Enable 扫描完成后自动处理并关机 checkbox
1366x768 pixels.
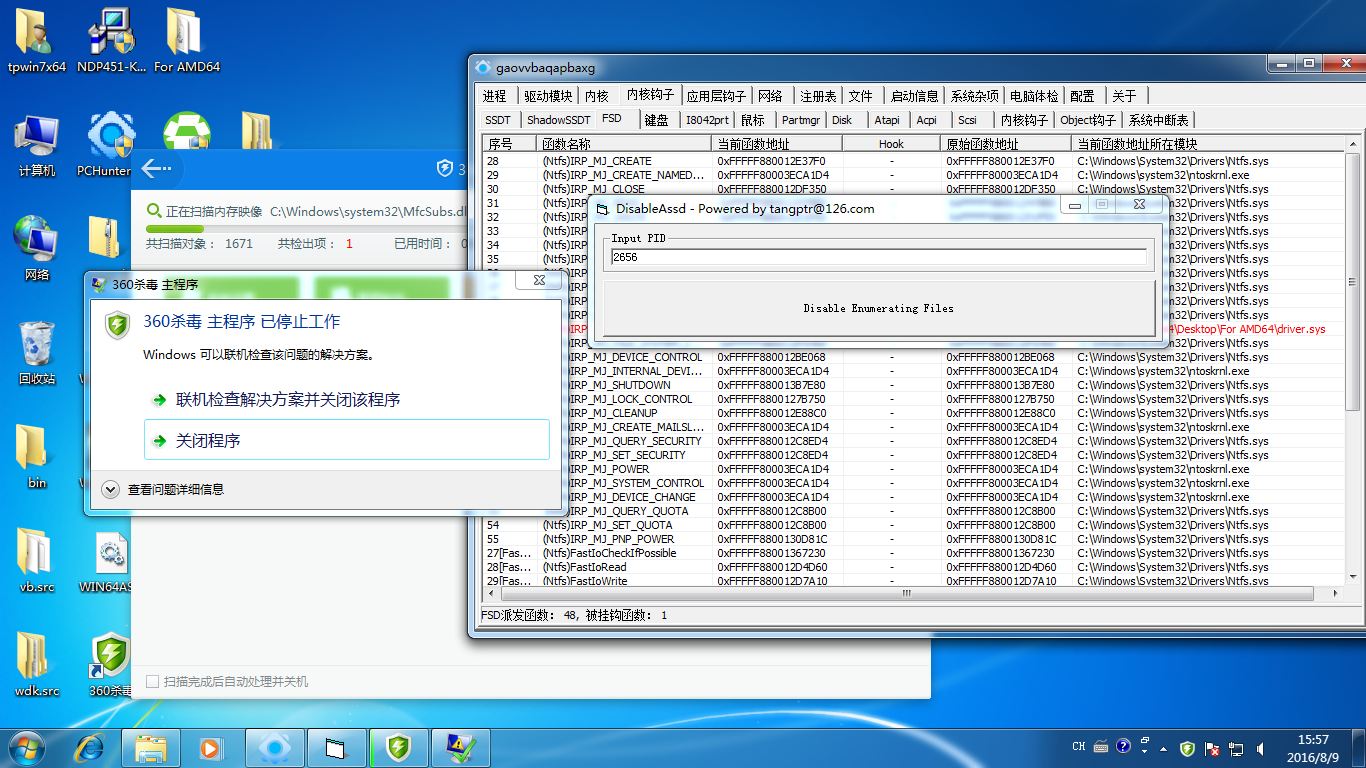[x=152, y=681]
